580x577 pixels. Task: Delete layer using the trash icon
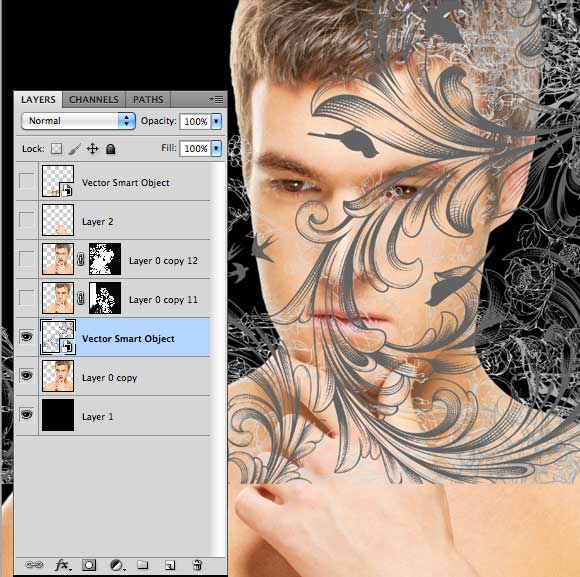tap(197, 565)
